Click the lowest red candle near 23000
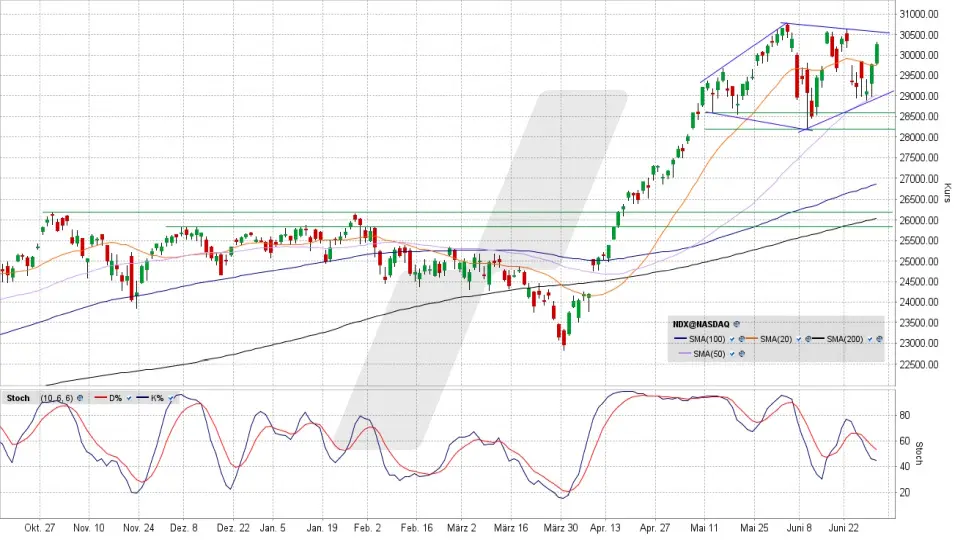Screen dimensions: 960x540 tap(563, 339)
